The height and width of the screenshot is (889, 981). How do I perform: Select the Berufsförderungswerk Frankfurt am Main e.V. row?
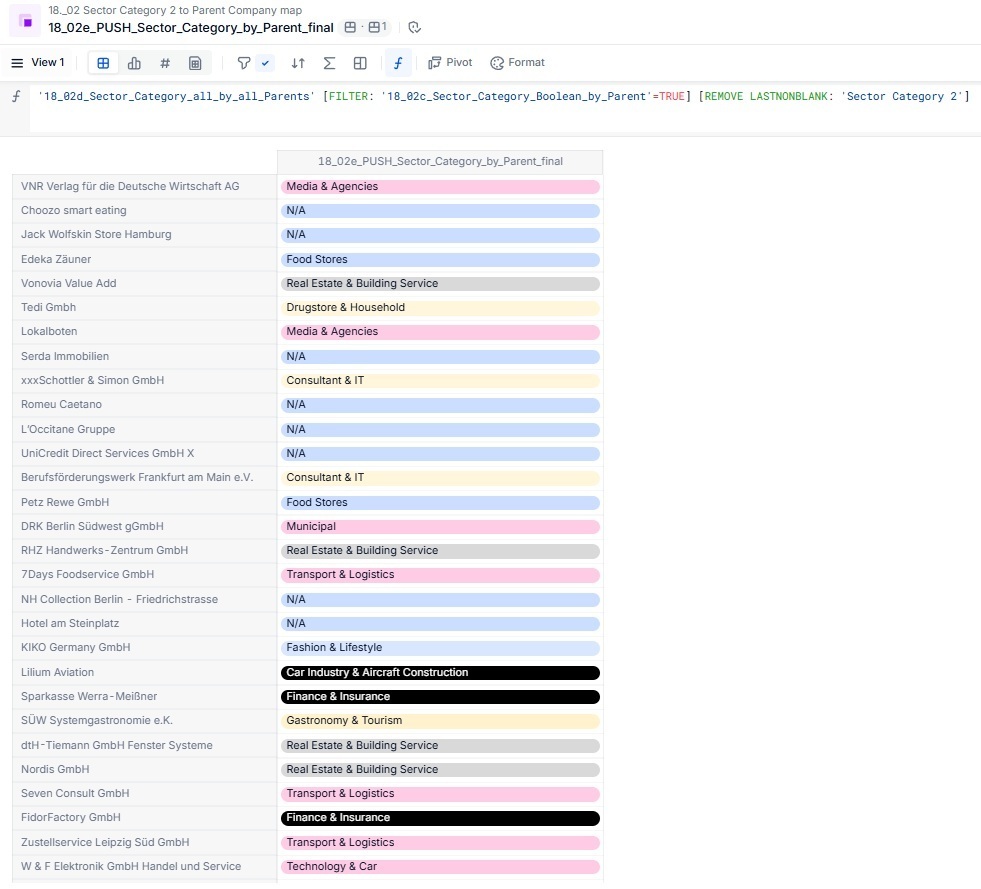pos(145,477)
